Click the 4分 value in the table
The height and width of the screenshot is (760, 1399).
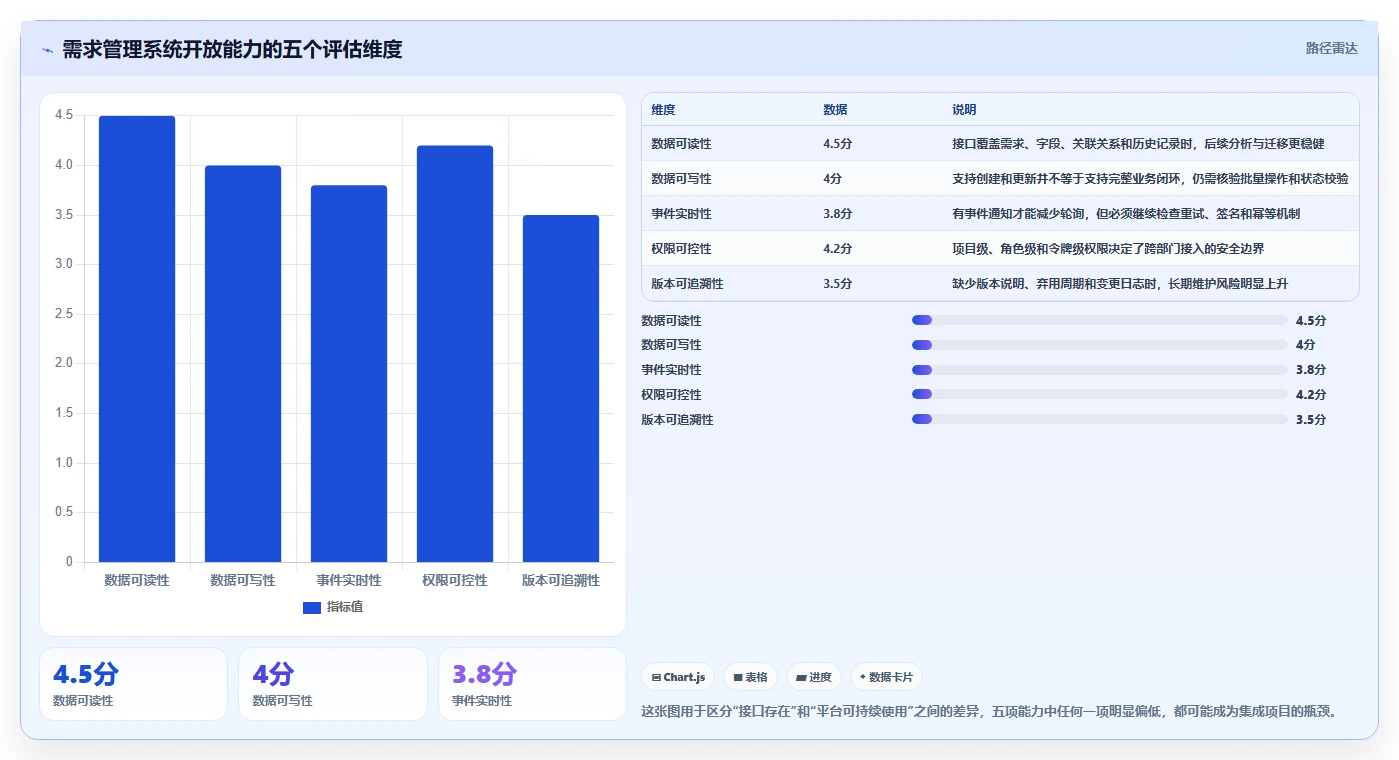pos(832,179)
